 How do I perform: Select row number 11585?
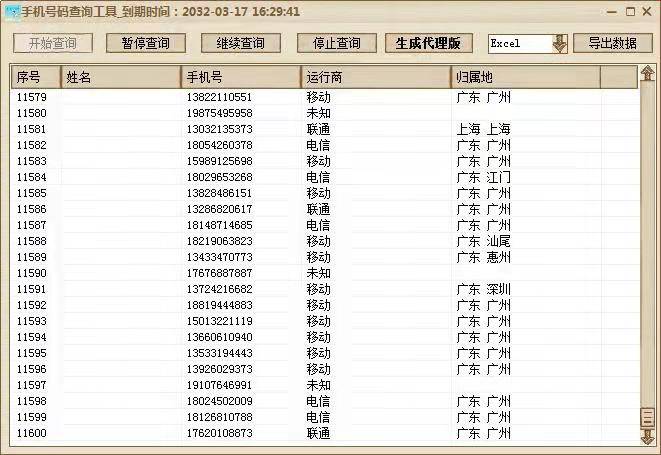(x=32, y=194)
